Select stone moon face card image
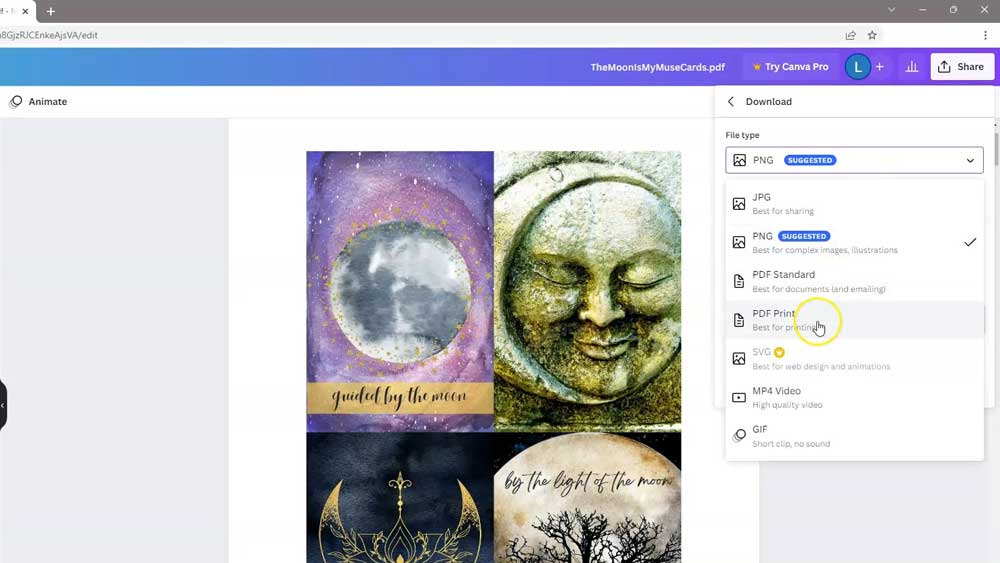This screenshot has height=563, width=1000. click(587, 291)
